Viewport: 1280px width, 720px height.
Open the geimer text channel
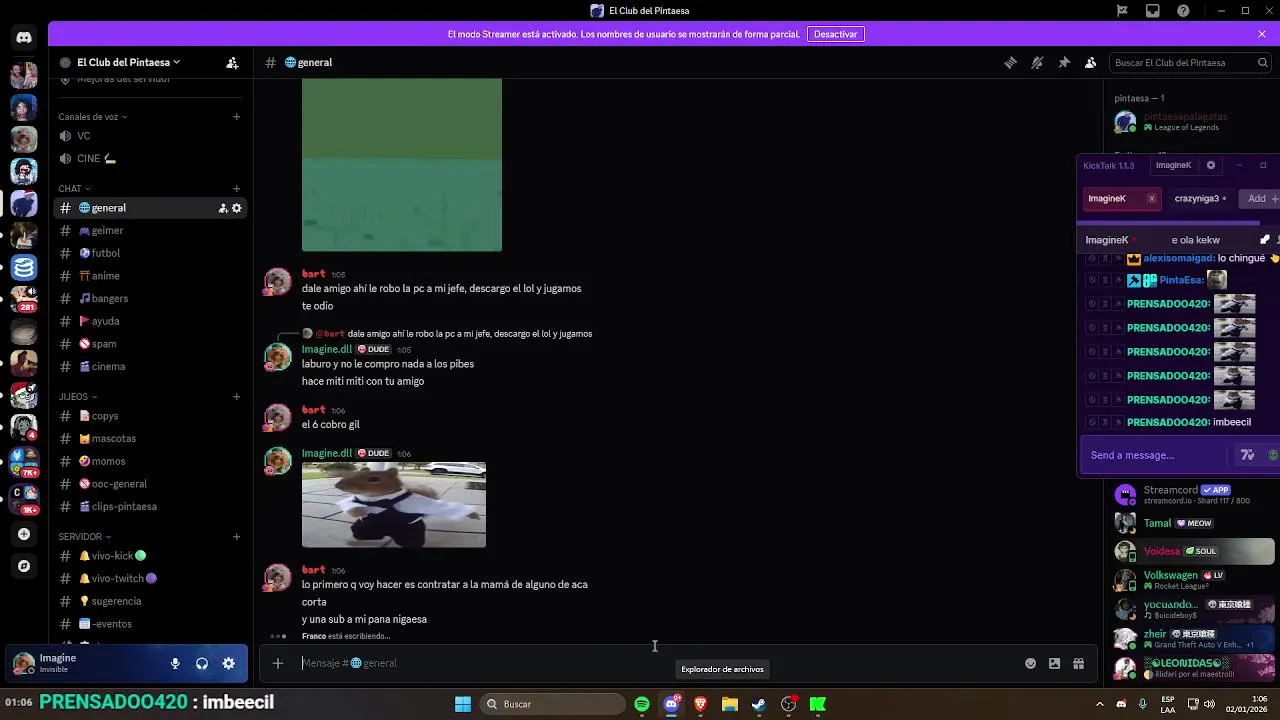[x=150, y=230]
